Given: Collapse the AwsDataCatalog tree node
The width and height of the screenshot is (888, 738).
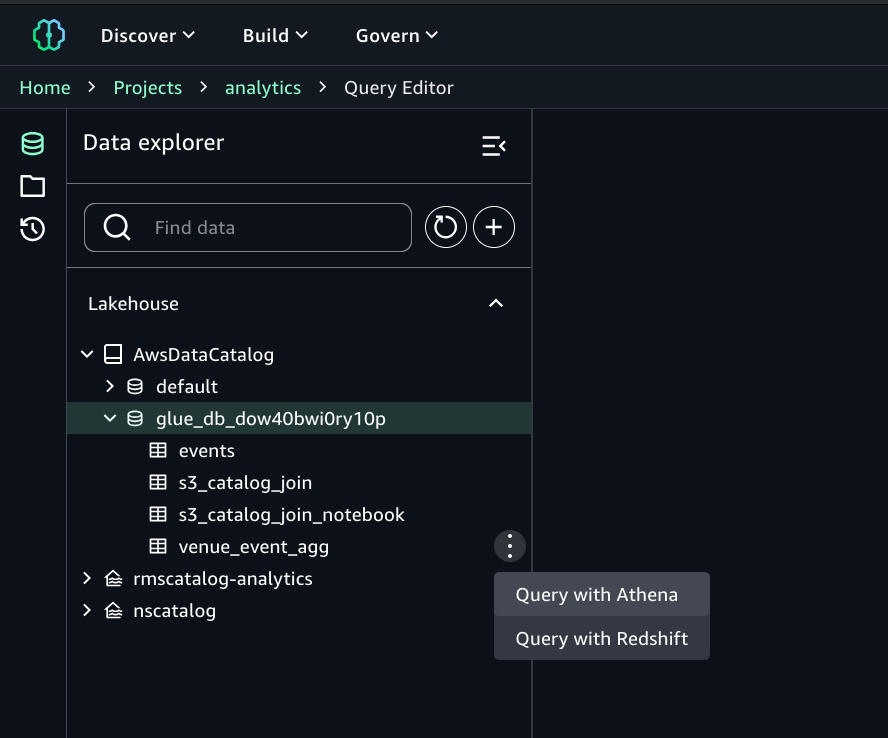Looking at the screenshot, I should (87, 355).
